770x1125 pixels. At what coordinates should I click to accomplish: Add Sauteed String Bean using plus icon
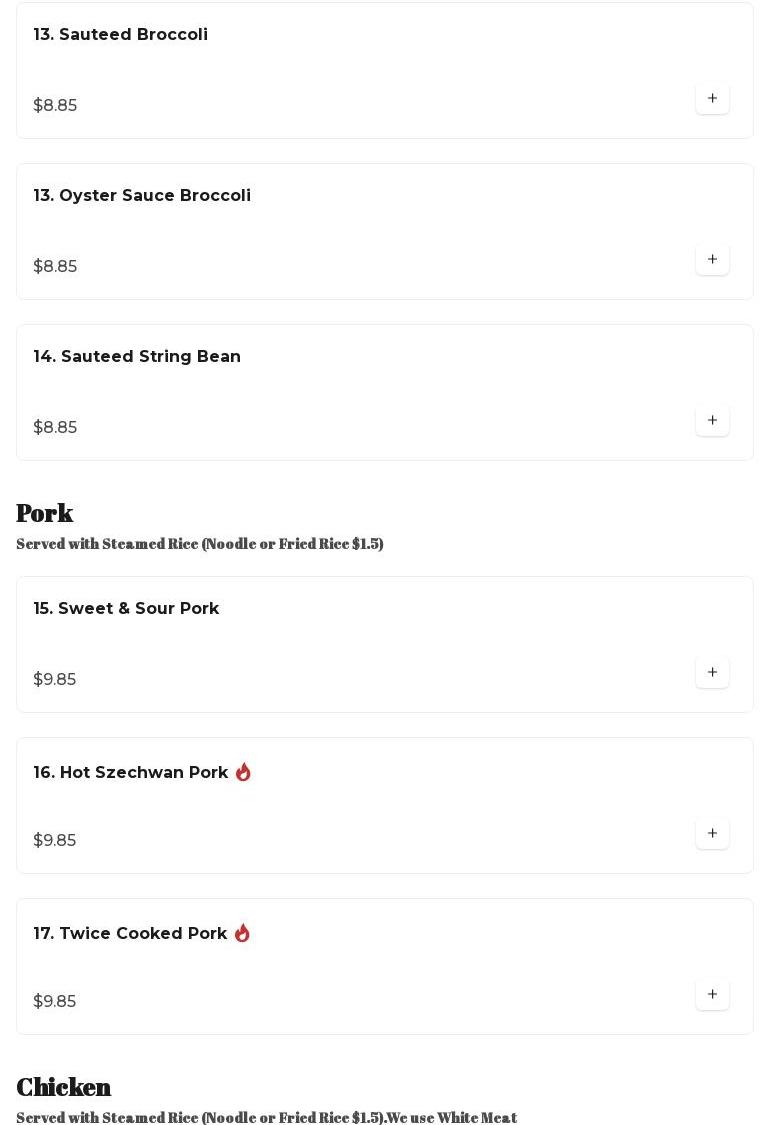click(712, 420)
